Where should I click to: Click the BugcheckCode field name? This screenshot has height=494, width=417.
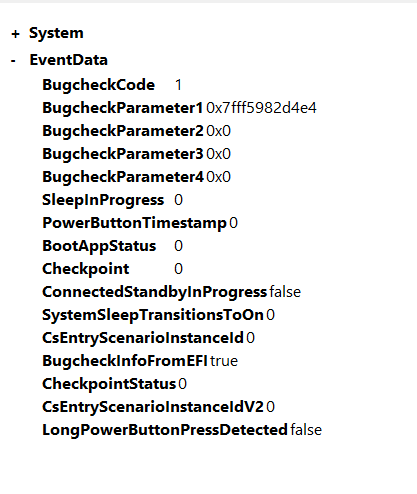click(99, 85)
